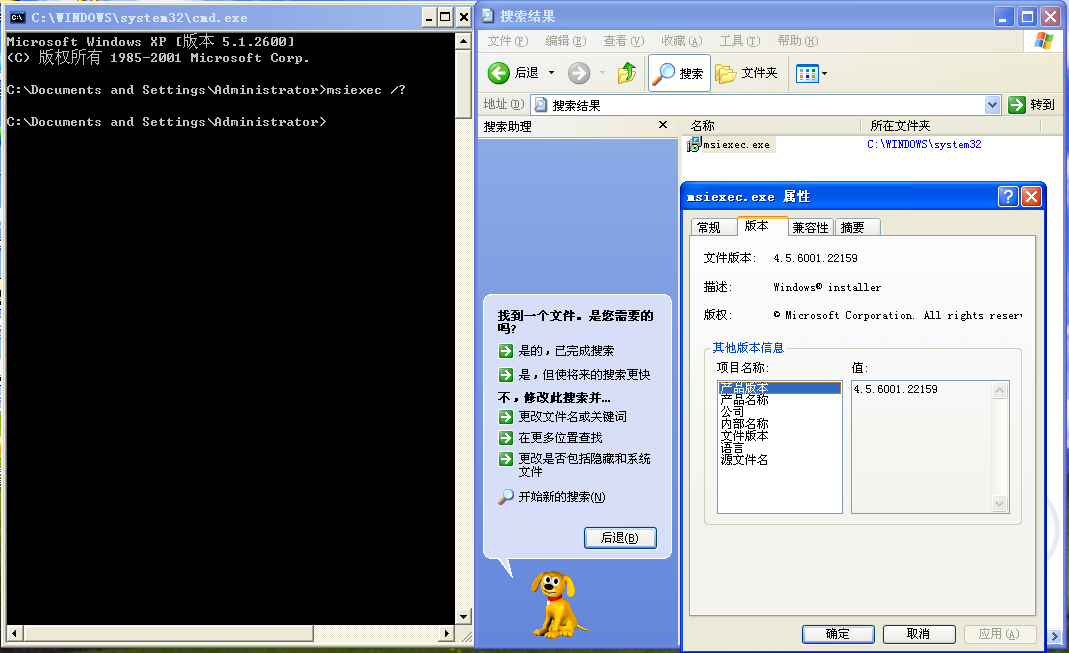Close the msiexec.exe properties dialog
This screenshot has width=1069, height=653.
pos(1032,197)
